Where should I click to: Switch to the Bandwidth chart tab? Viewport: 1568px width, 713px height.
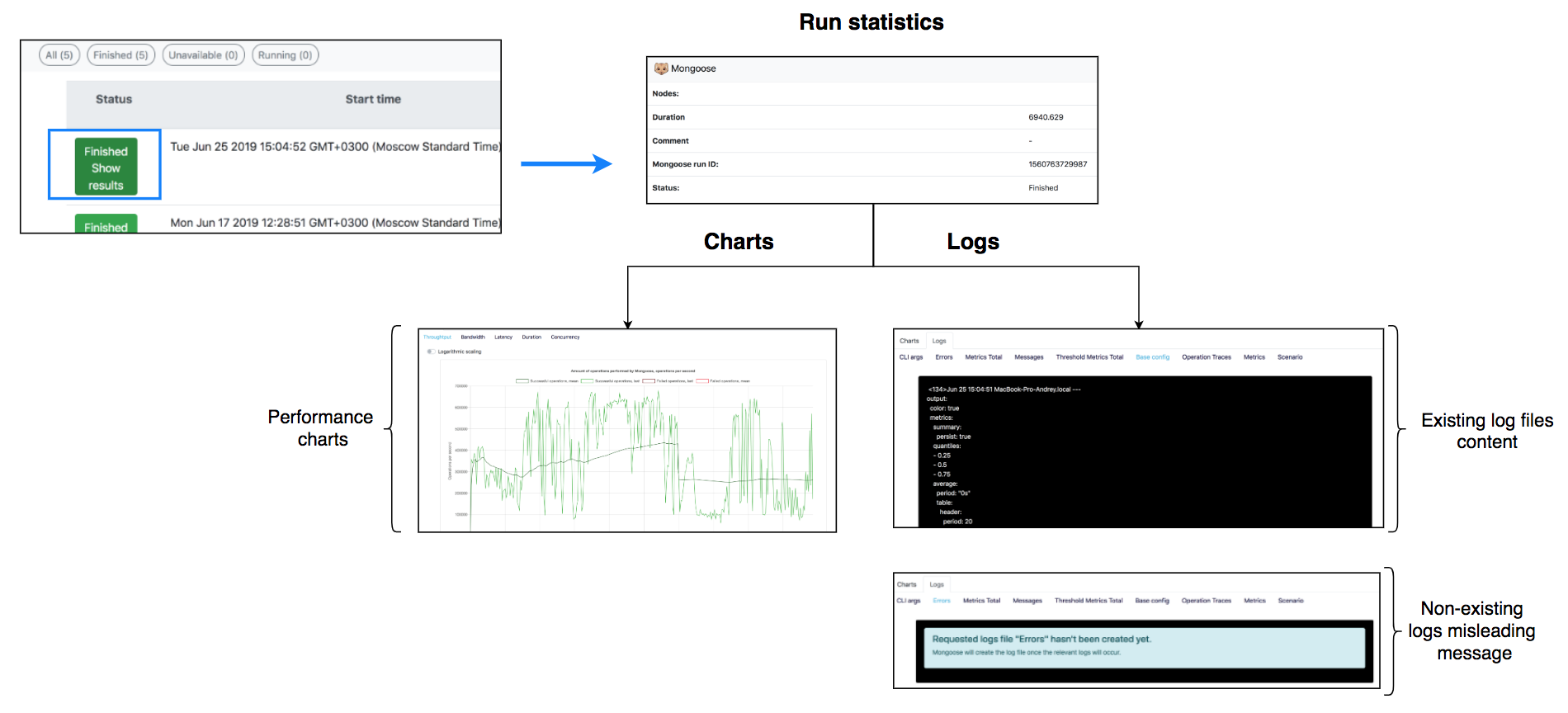click(473, 337)
